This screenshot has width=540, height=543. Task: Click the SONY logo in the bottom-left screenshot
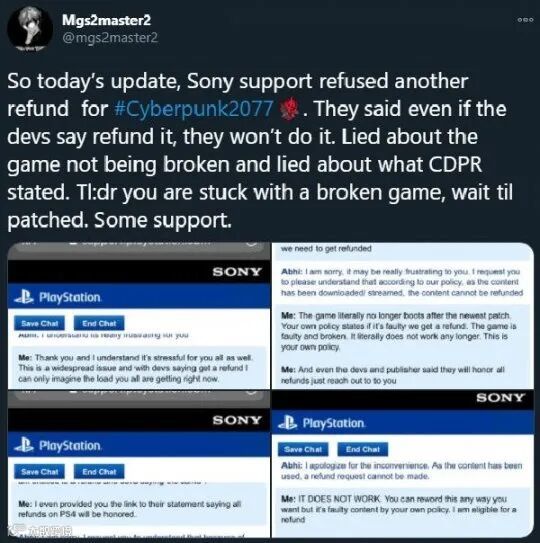(237, 420)
